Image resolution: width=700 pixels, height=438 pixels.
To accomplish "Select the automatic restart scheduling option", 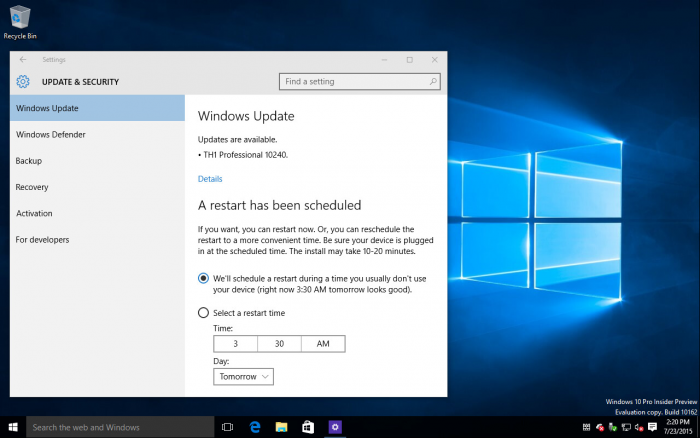I will coord(203,278).
